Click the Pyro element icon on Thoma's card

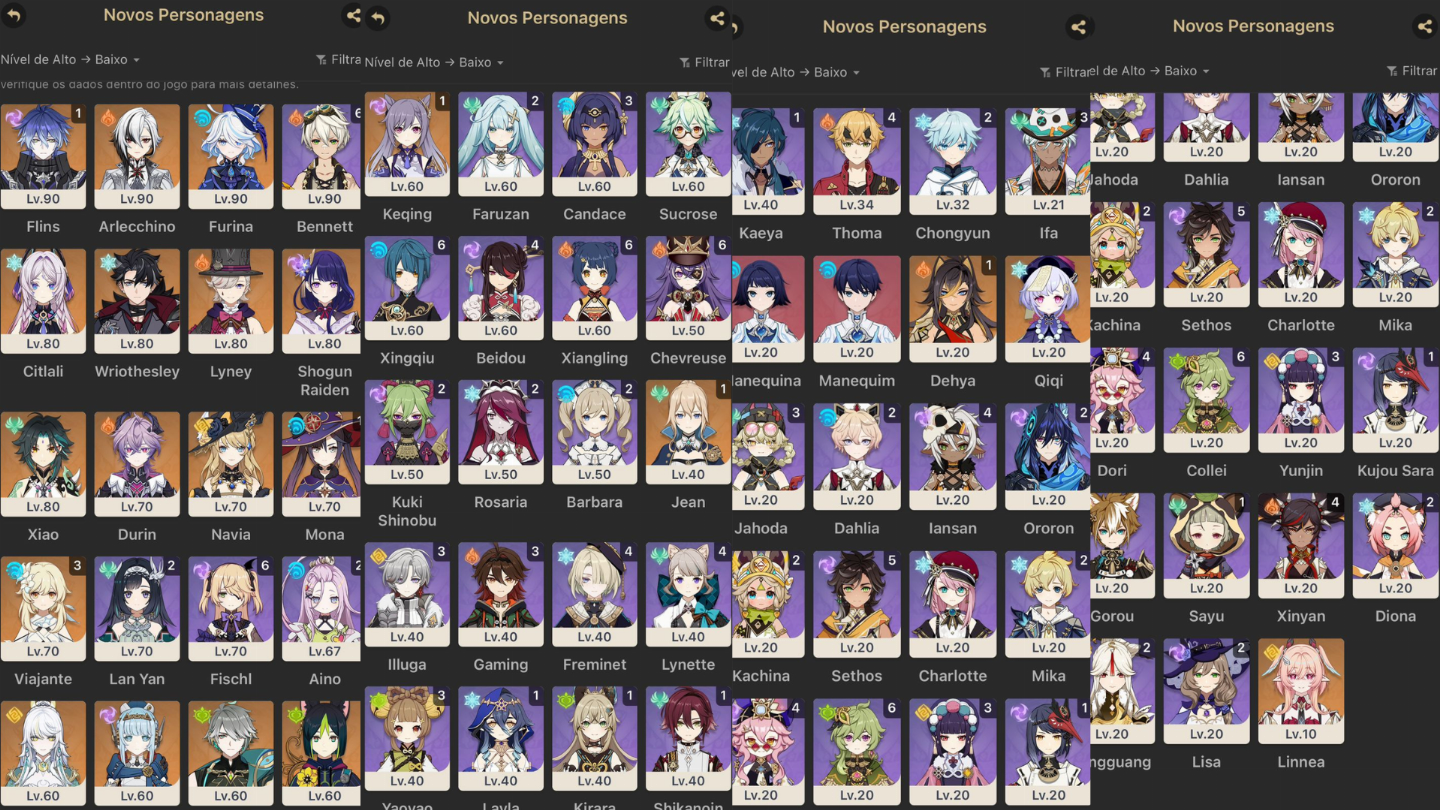pyautogui.click(x=827, y=122)
